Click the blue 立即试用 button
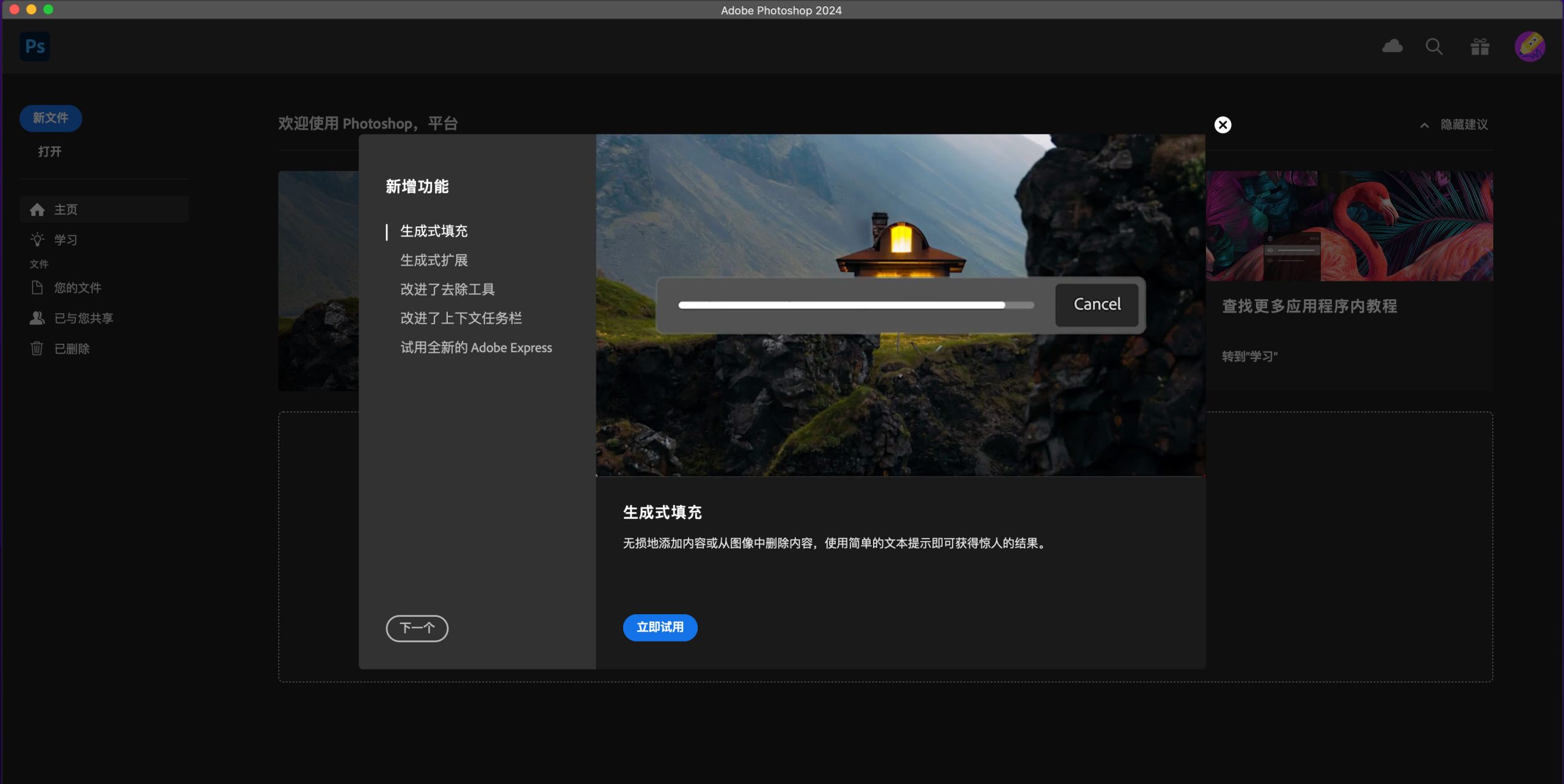Image resolution: width=1564 pixels, height=784 pixels. point(660,628)
